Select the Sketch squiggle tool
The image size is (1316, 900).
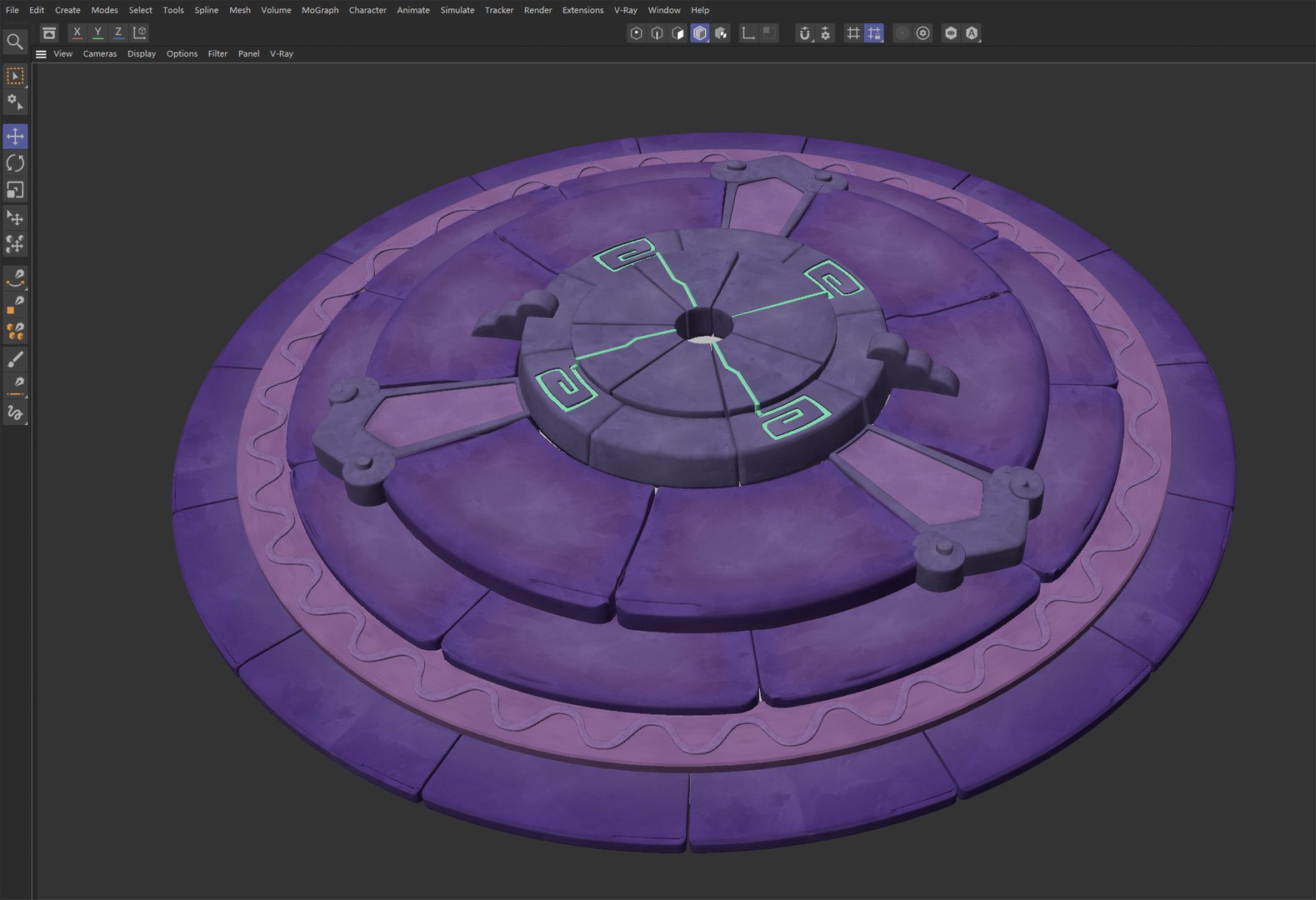point(15,413)
